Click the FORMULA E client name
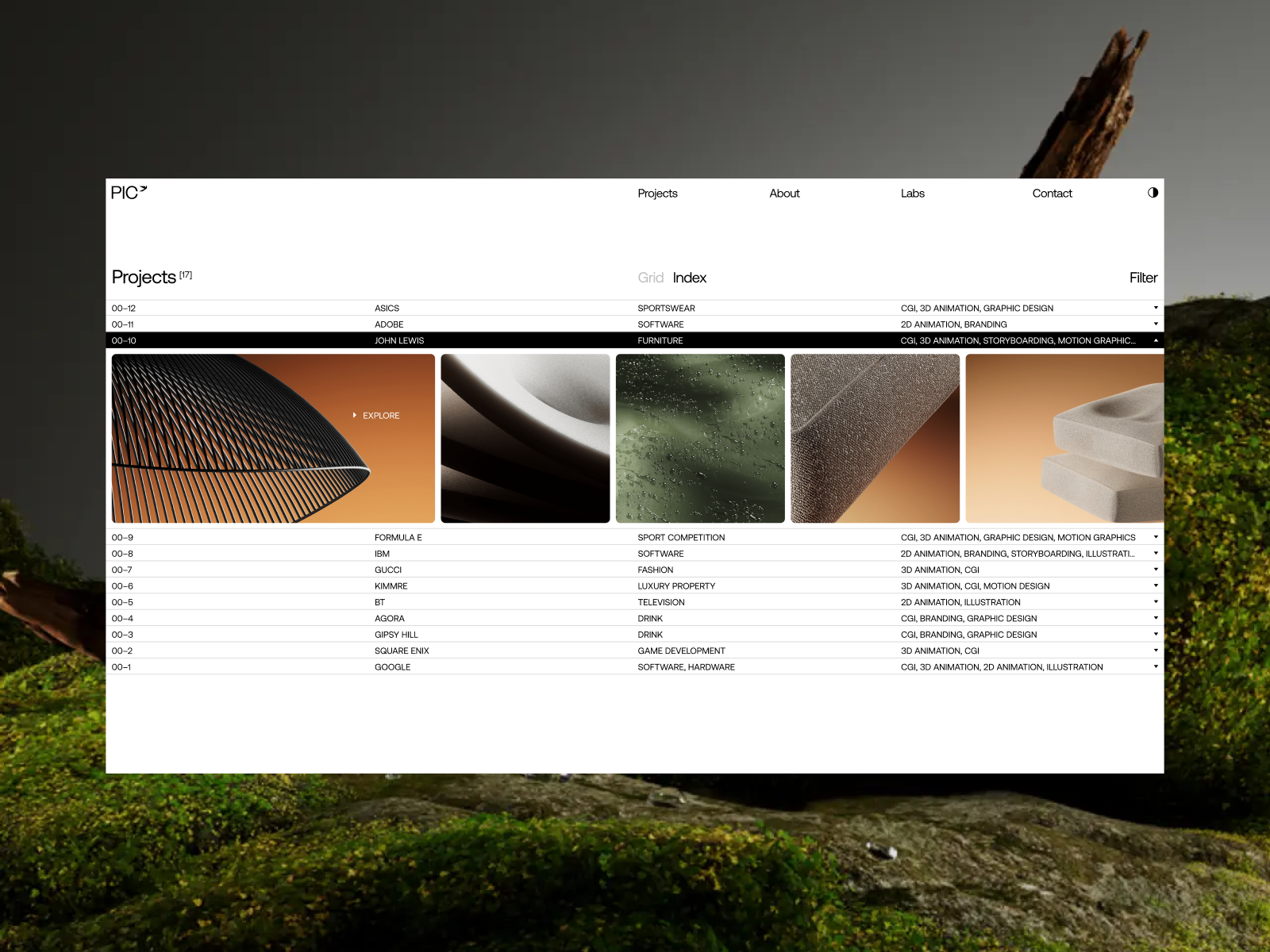The width and height of the screenshot is (1270, 952). point(398,538)
